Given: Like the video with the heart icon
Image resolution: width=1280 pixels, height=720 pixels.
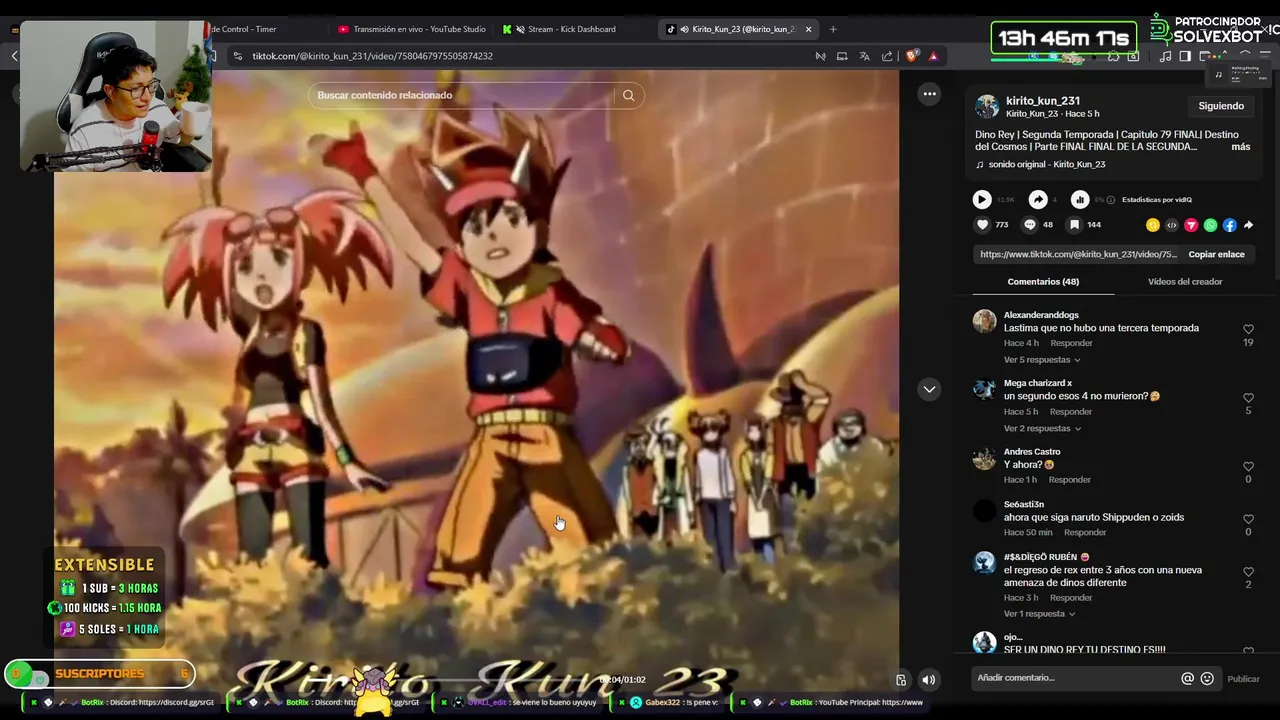Looking at the screenshot, I should (982, 225).
